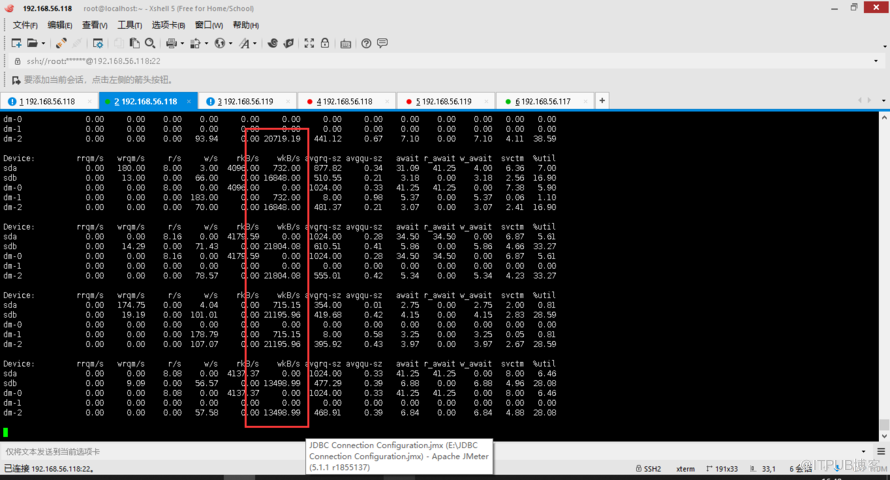Add a new tab with plus button
890x480 pixels.
click(x=602, y=101)
